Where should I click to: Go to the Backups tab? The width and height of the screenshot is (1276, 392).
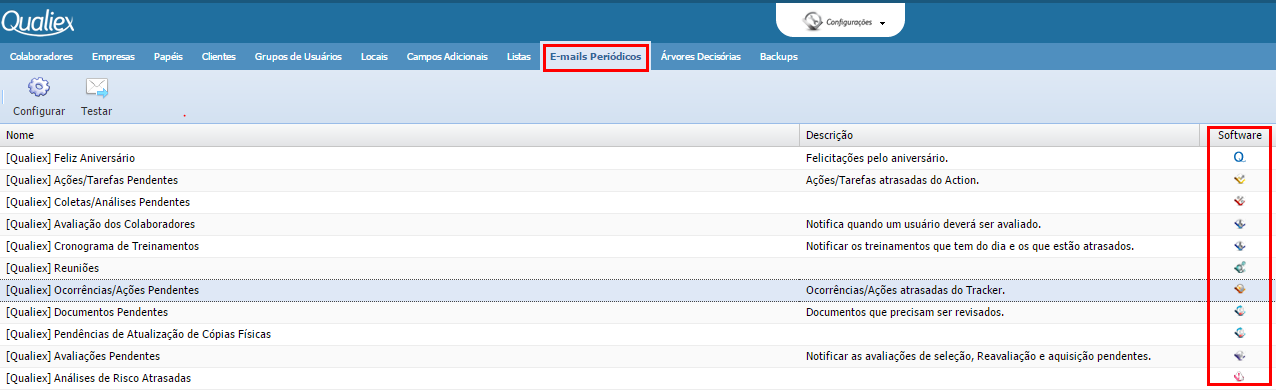[x=779, y=57]
